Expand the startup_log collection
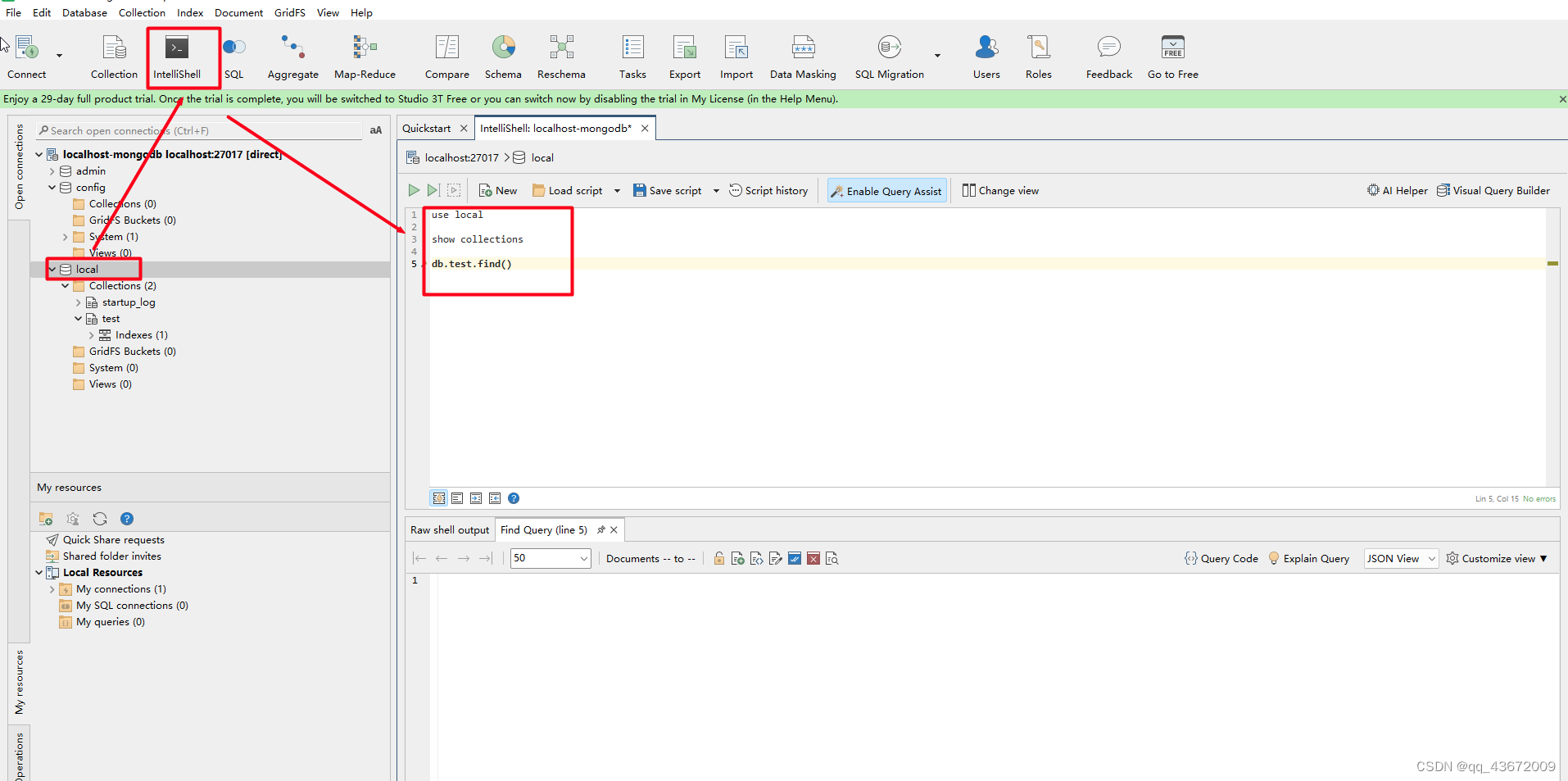The height and width of the screenshot is (781, 1568). coord(78,302)
